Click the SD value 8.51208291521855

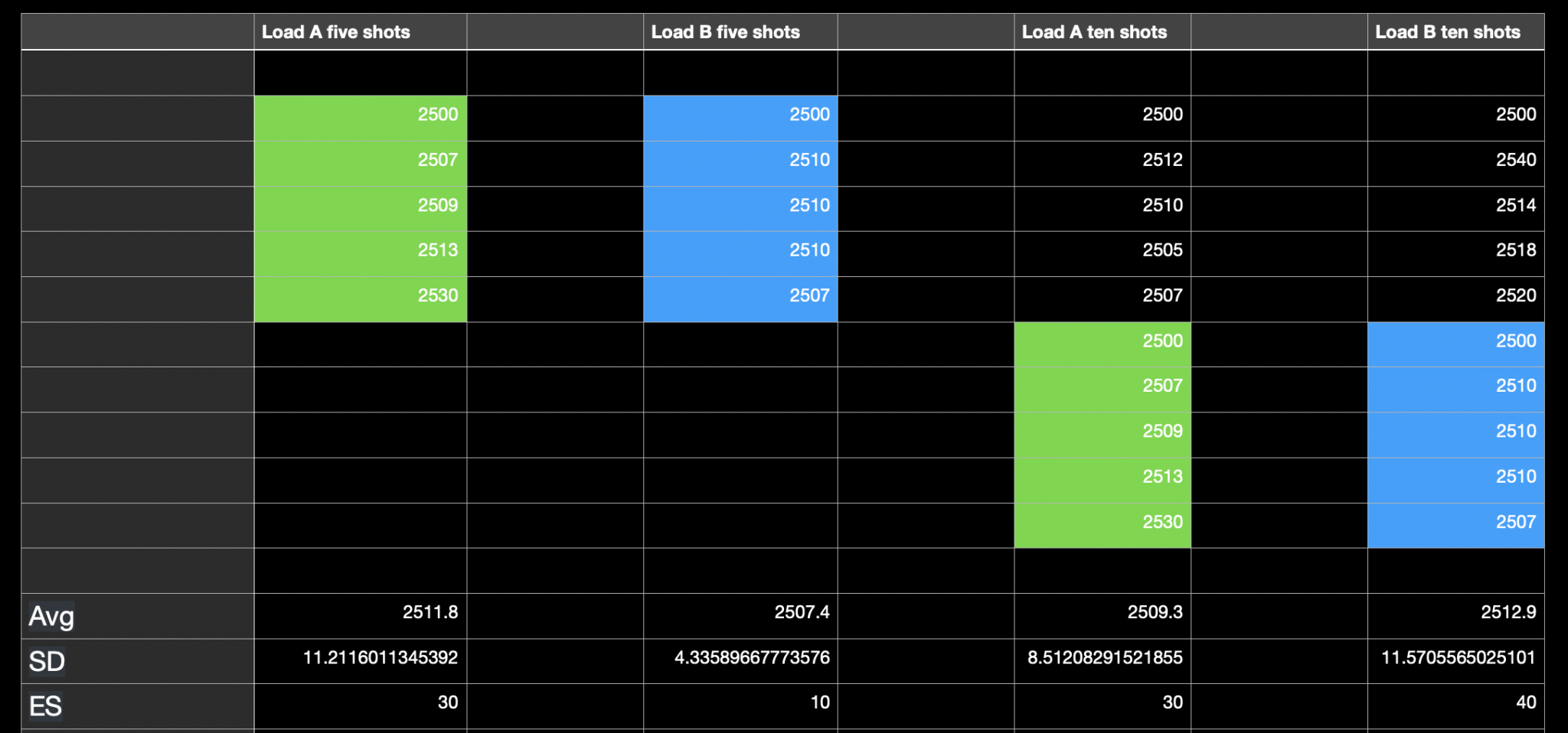pyautogui.click(x=1102, y=657)
